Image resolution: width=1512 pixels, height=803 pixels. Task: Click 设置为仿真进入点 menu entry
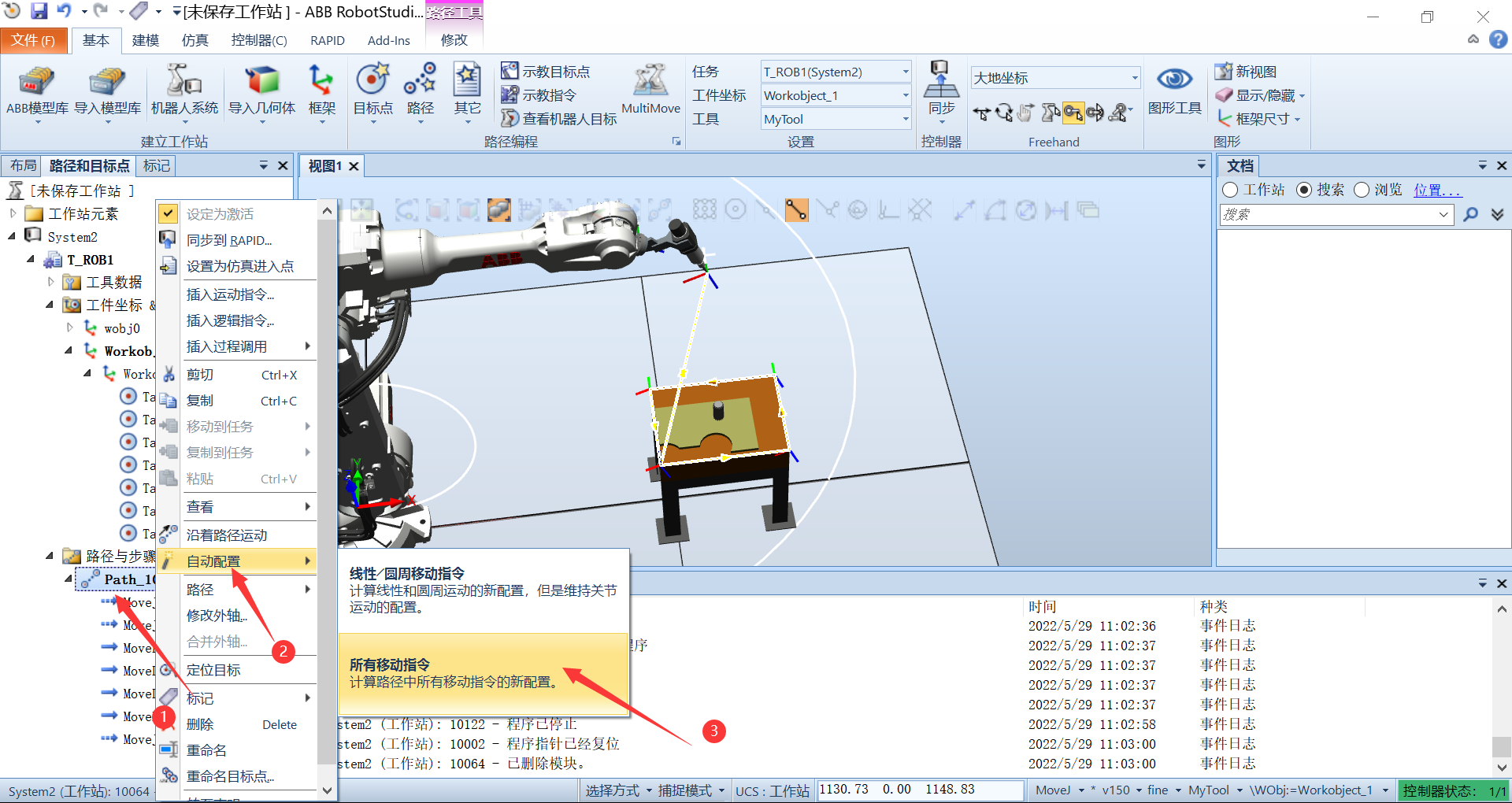(x=238, y=266)
